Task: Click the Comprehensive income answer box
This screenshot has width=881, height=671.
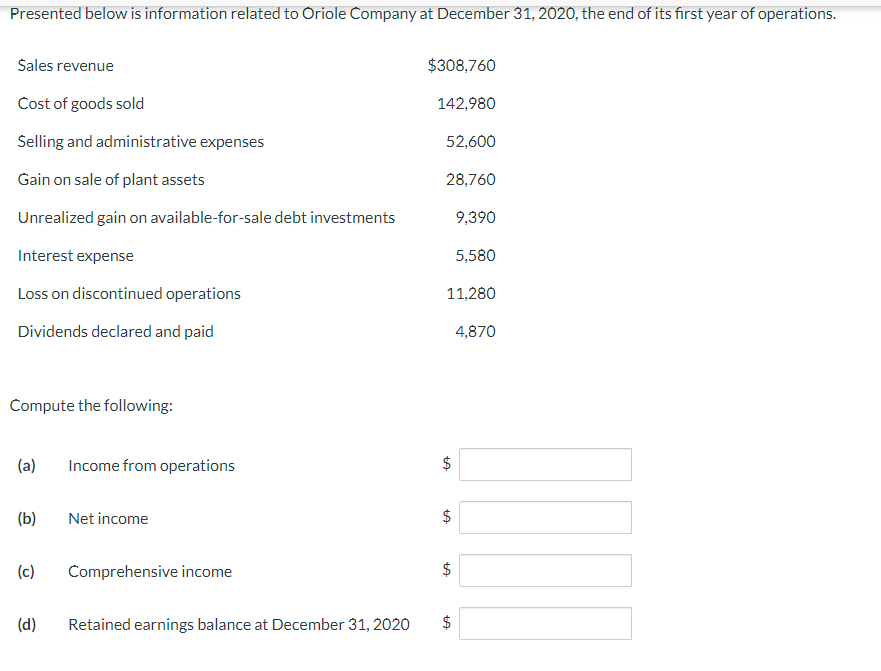Action: (544, 570)
